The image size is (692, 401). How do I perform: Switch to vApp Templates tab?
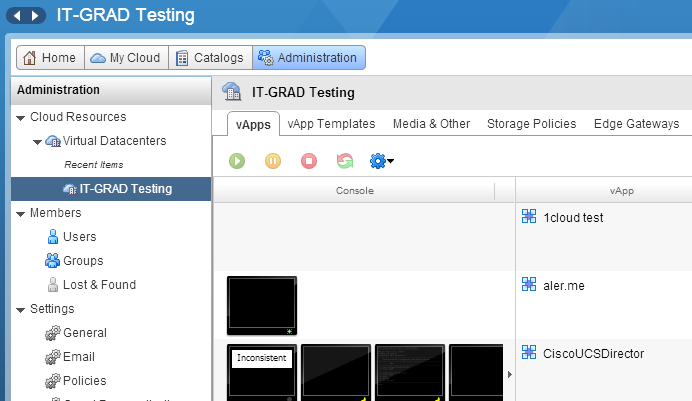click(331, 124)
